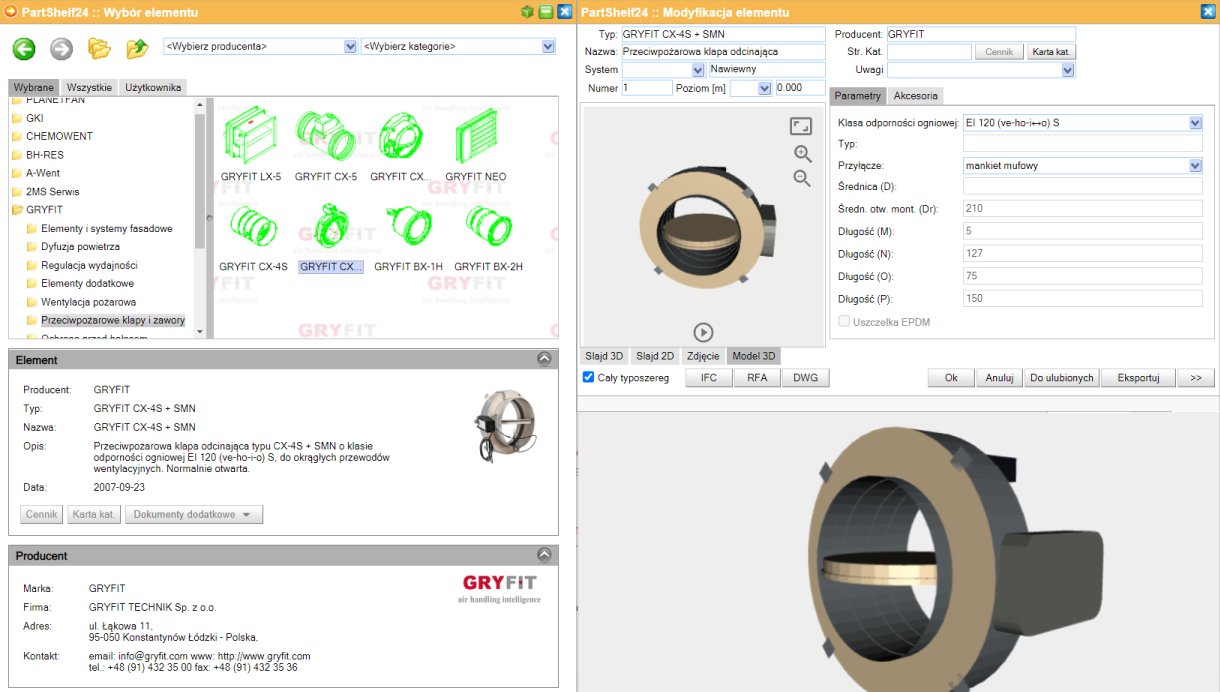Select the Wentylacja pożarowa folder
The height and width of the screenshot is (692, 1220).
pyautogui.click(x=88, y=302)
